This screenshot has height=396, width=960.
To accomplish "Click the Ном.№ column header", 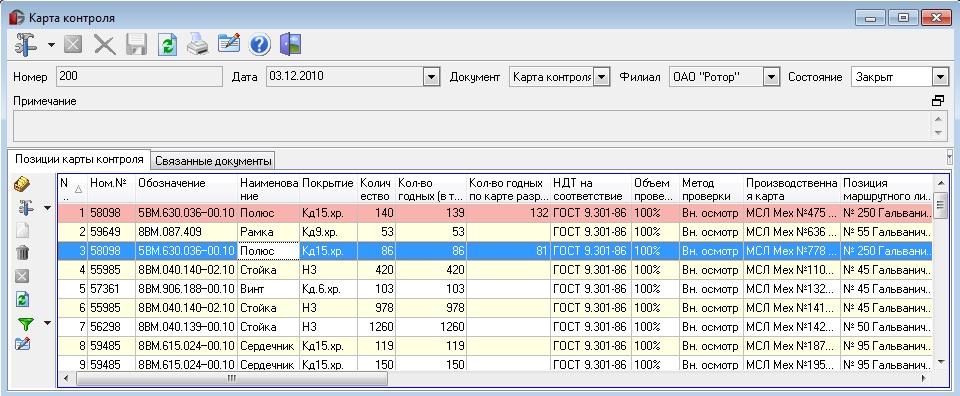I will [111, 189].
